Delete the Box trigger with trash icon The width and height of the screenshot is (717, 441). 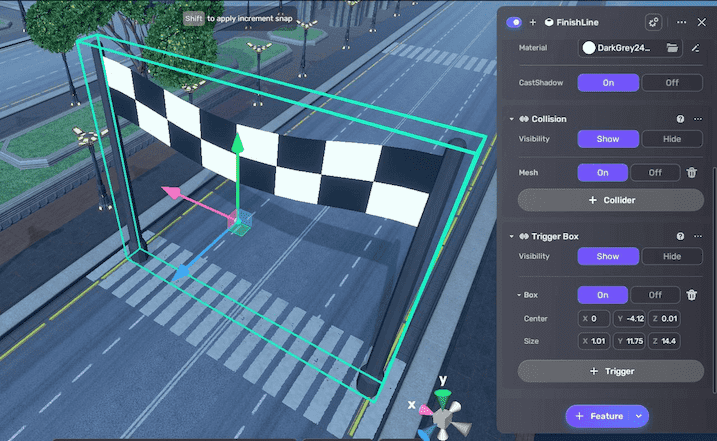point(691,295)
